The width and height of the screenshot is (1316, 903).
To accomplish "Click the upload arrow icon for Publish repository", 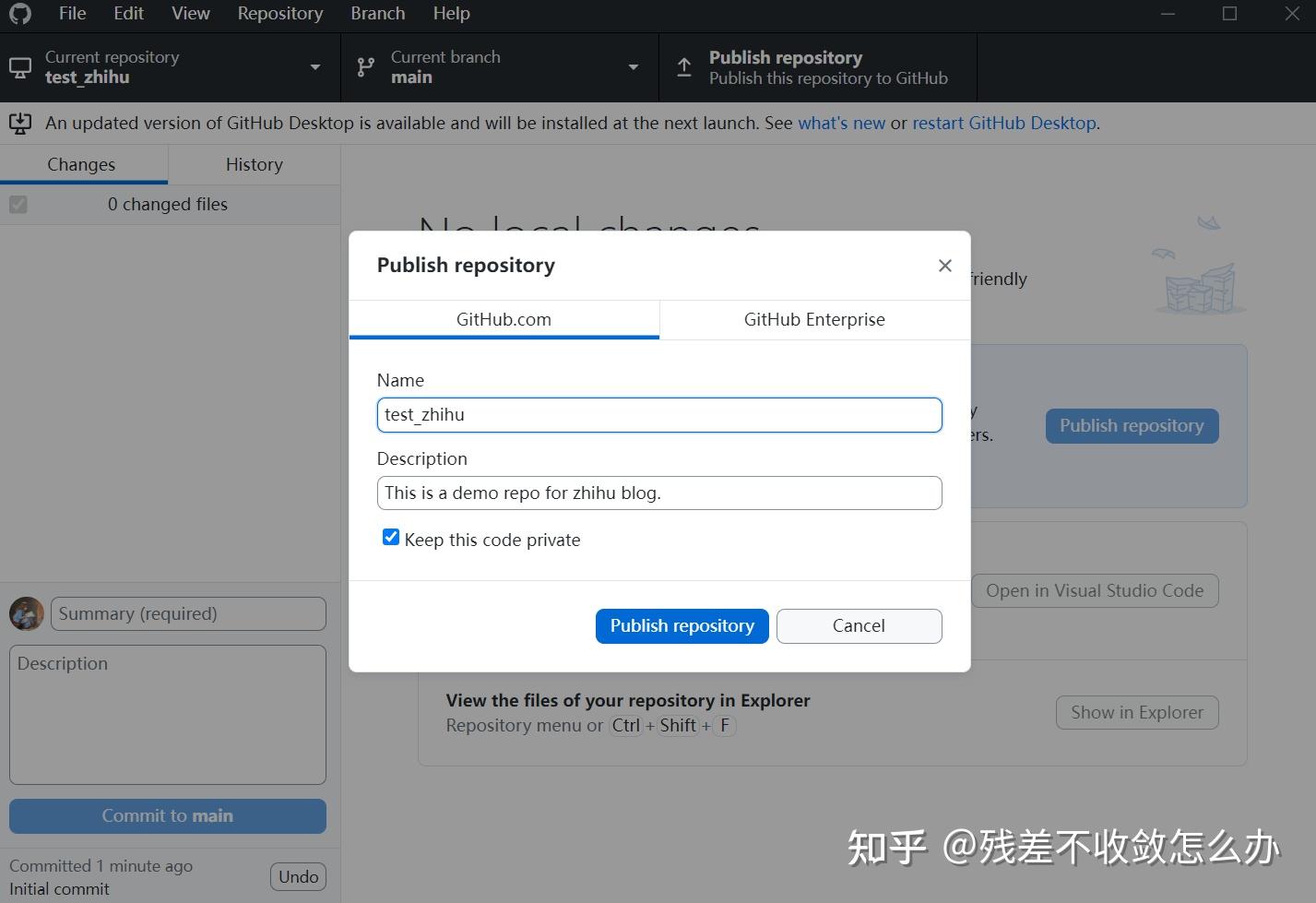I will (x=683, y=65).
